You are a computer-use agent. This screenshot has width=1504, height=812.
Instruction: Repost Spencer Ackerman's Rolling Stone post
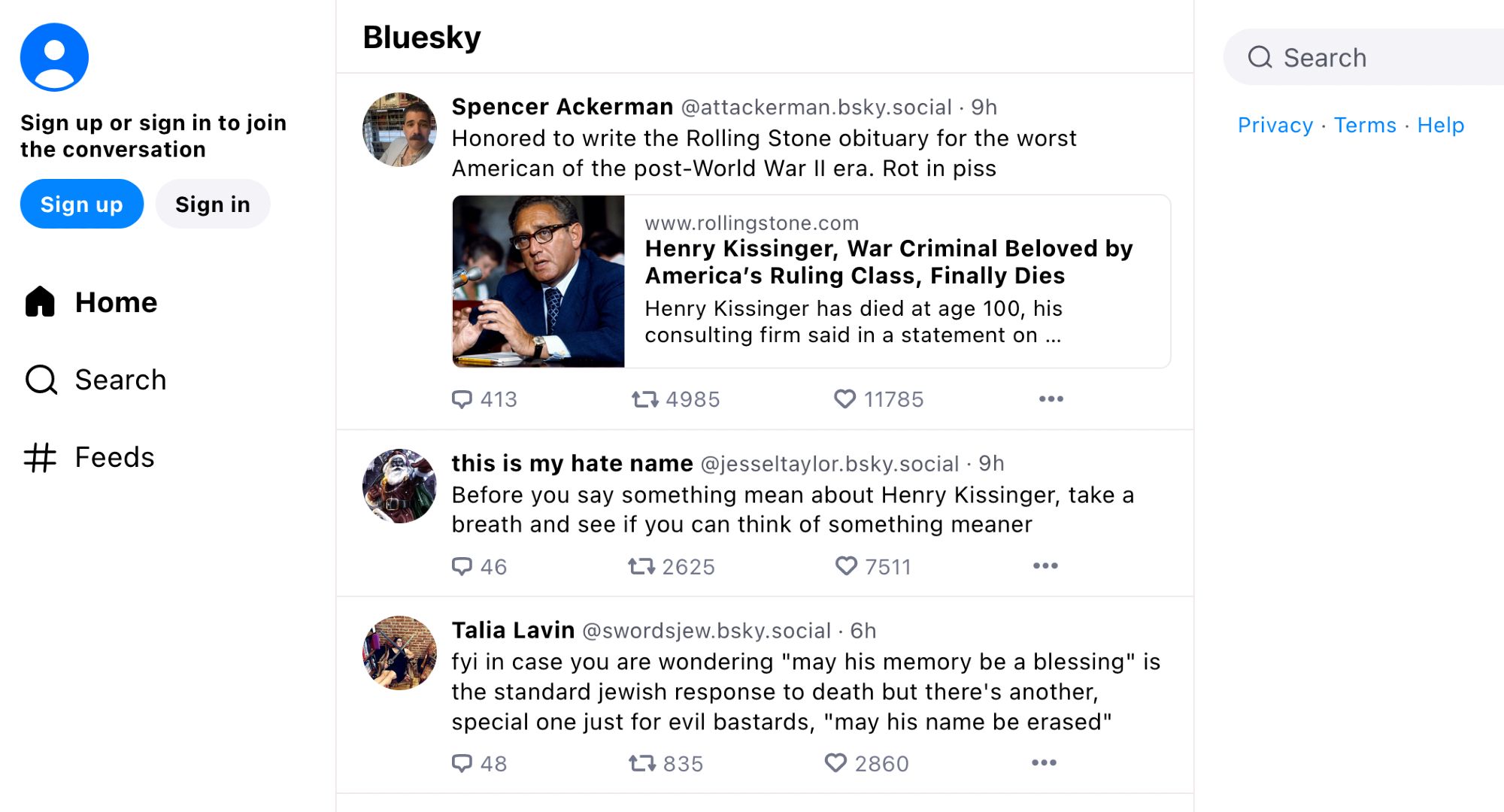pyautogui.click(x=644, y=399)
